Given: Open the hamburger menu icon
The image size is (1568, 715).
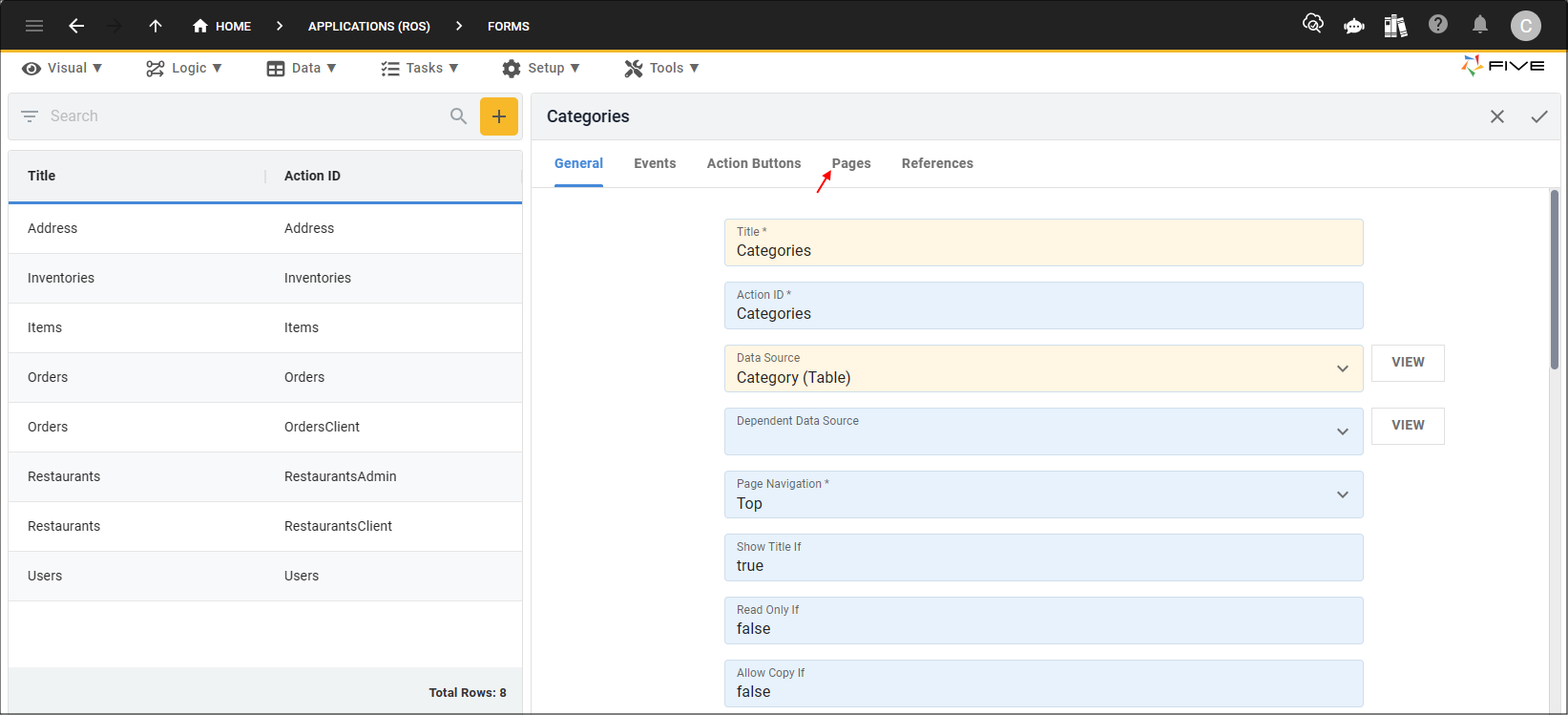Looking at the screenshot, I should [34, 26].
